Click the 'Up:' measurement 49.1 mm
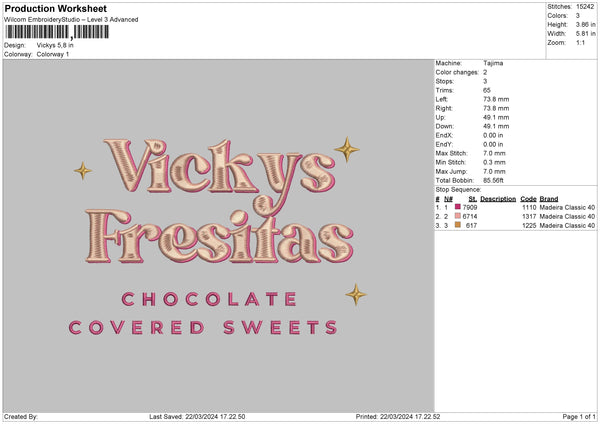This screenshot has height=424, width=600. point(496,117)
